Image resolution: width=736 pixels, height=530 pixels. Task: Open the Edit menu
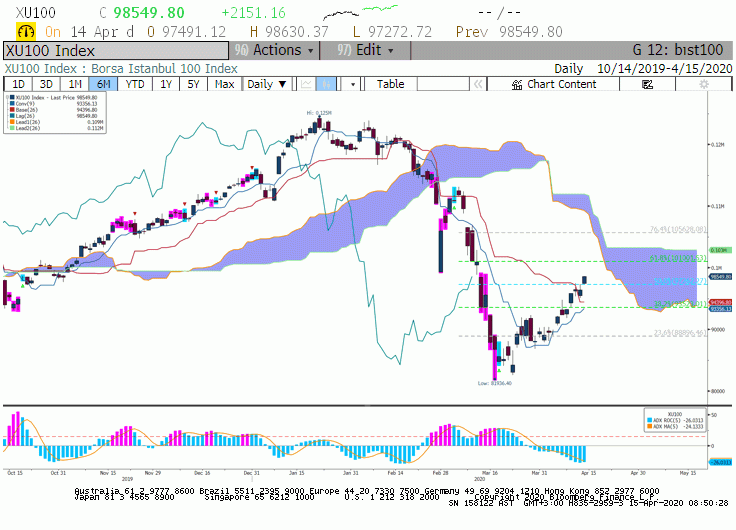click(365, 50)
